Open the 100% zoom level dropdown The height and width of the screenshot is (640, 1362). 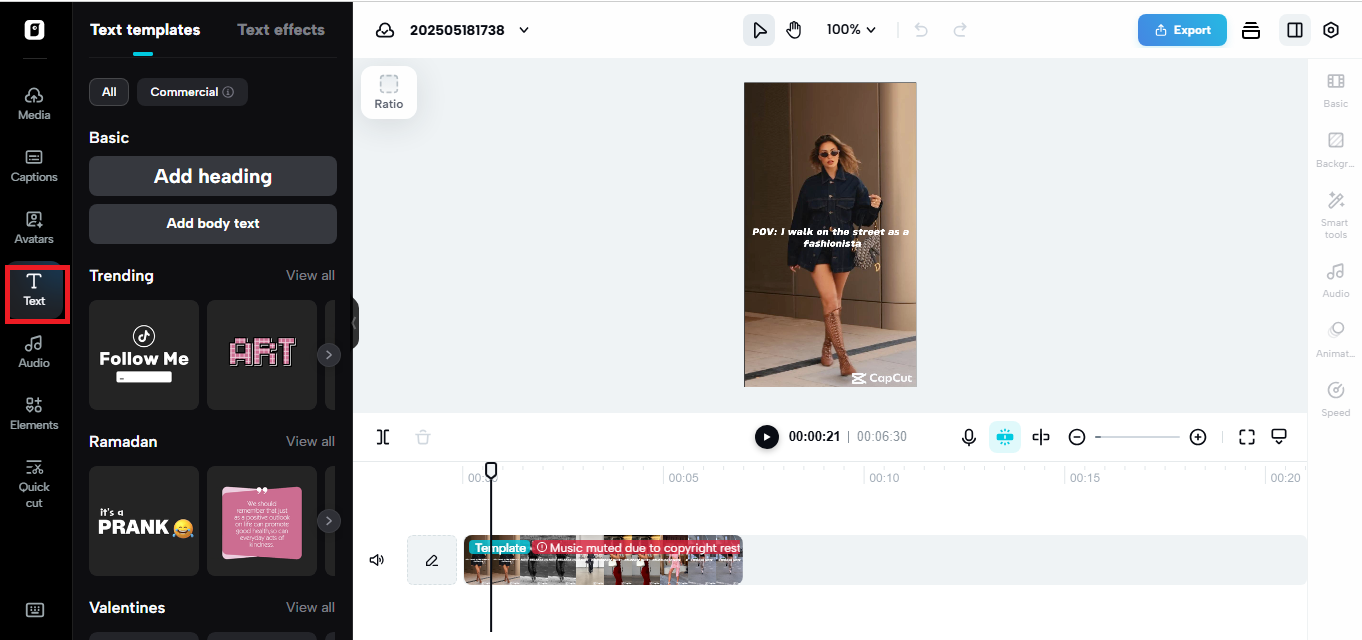(x=851, y=29)
